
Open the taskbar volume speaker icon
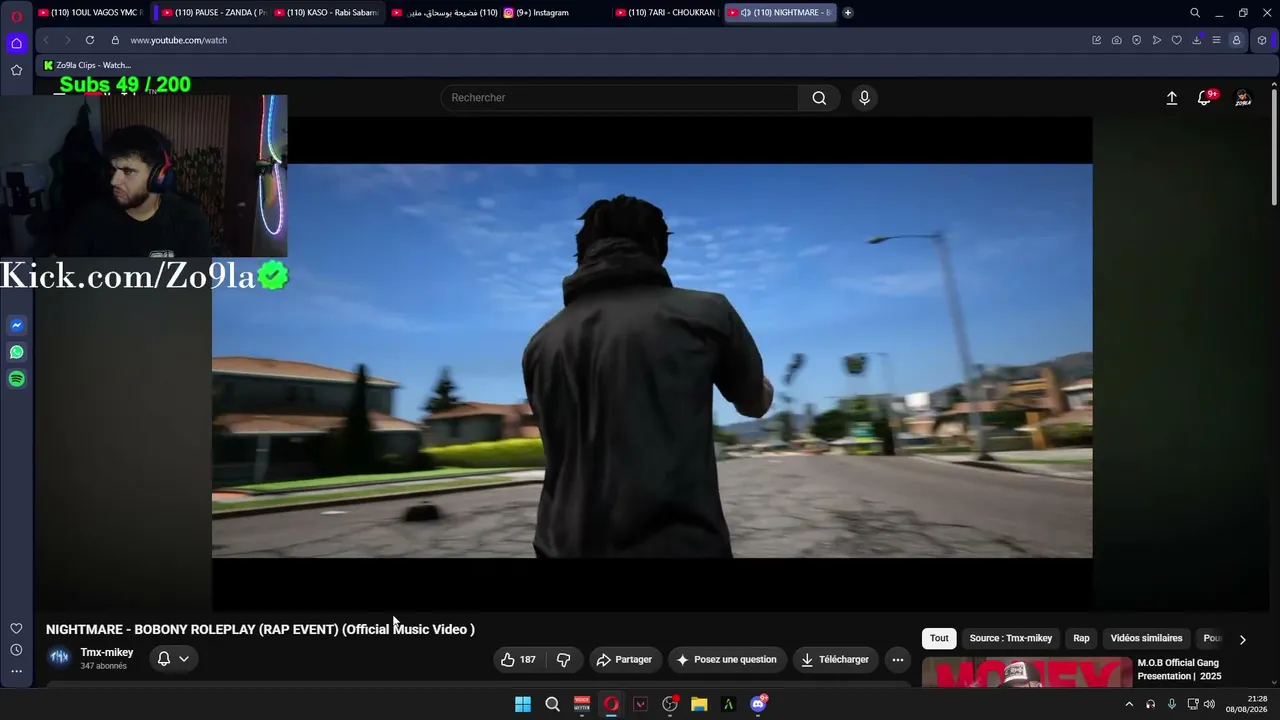1210,704
